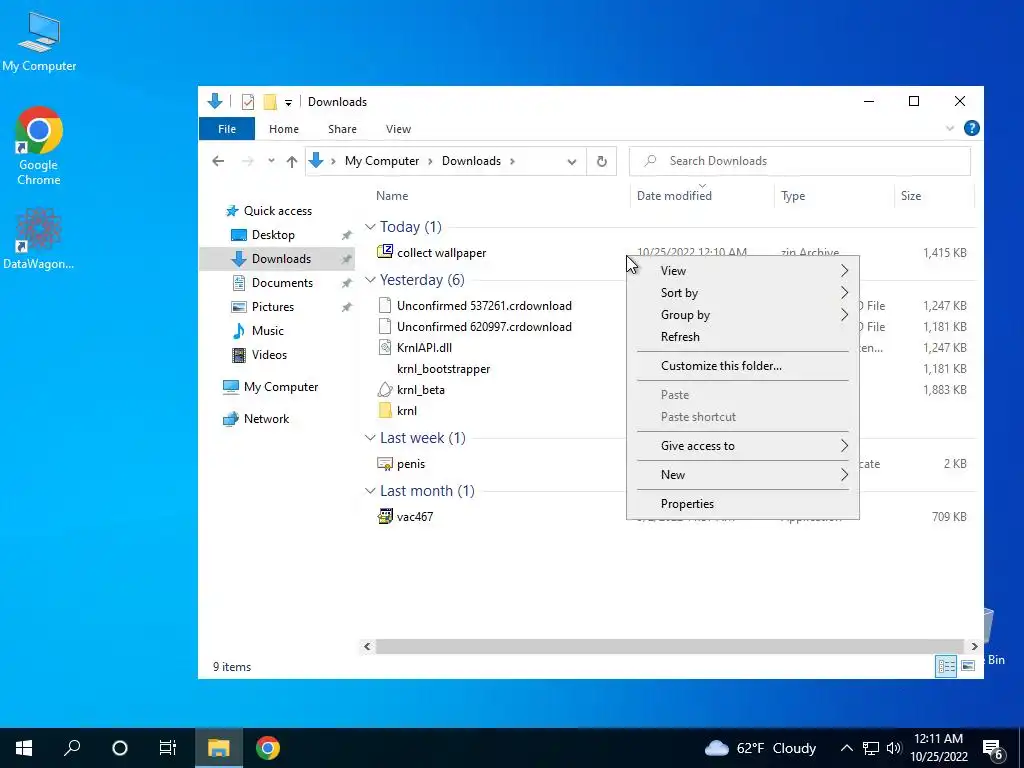Select the collect wallpaper zip file
Image resolution: width=1024 pixels, height=768 pixels.
(x=441, y=253)
